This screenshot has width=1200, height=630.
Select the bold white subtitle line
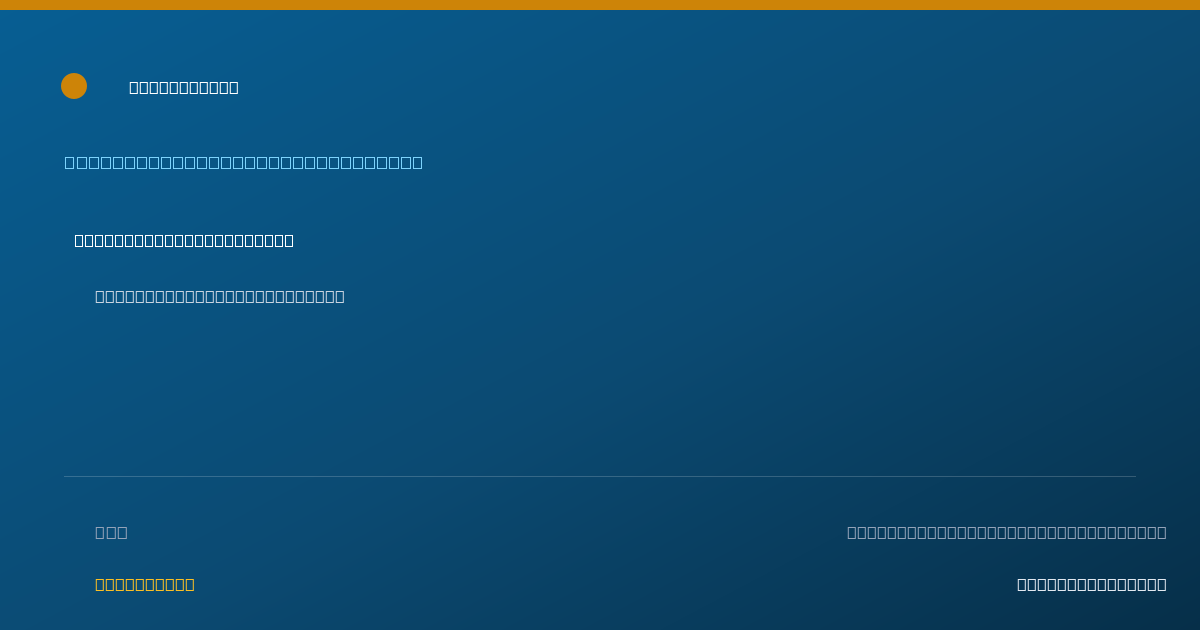[x=184, y=240]
